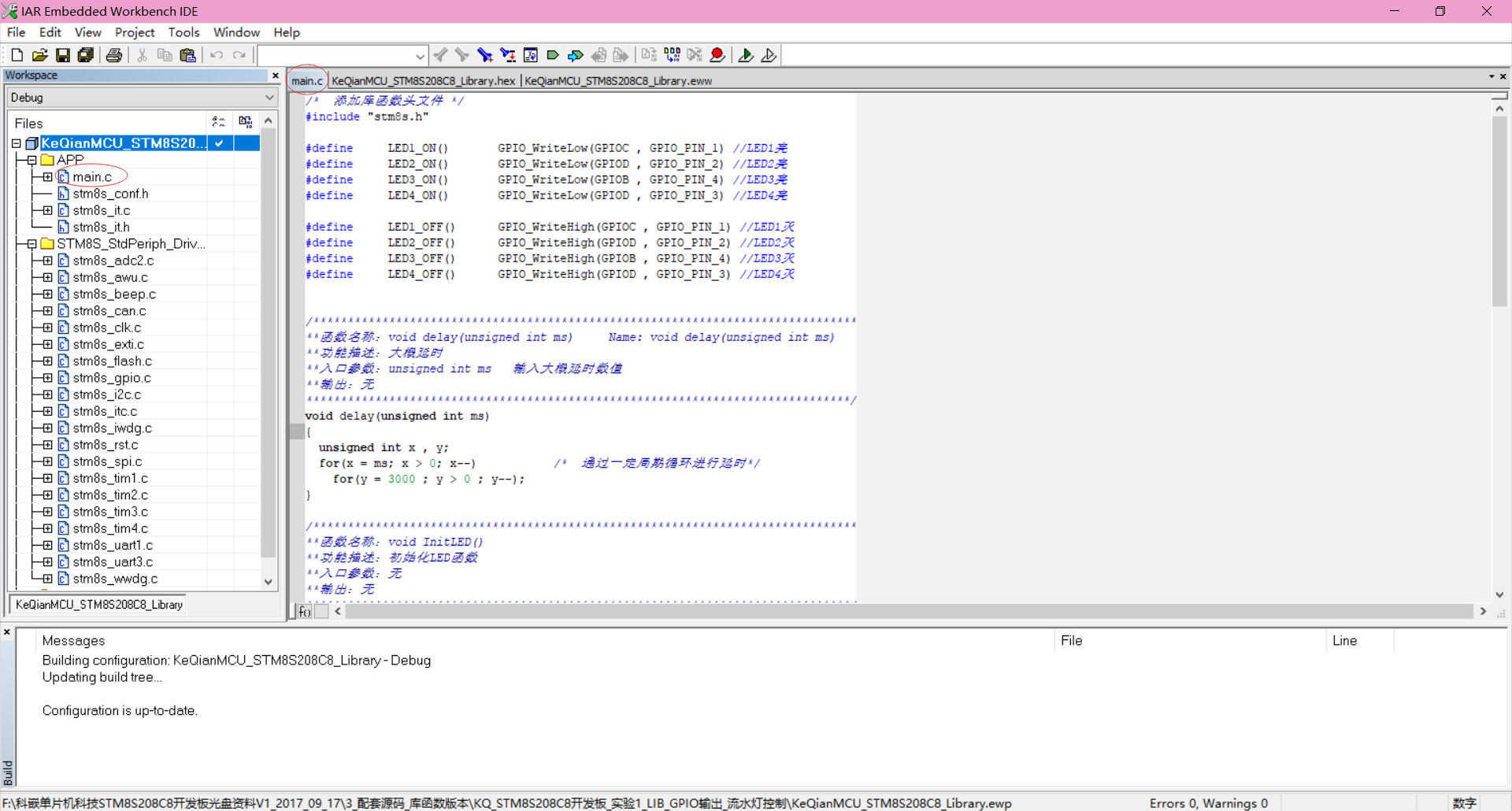Type in the quick search input field
Image resolution: width=1512 pixels, height=811 pixels.
click(x=335, y=56)
